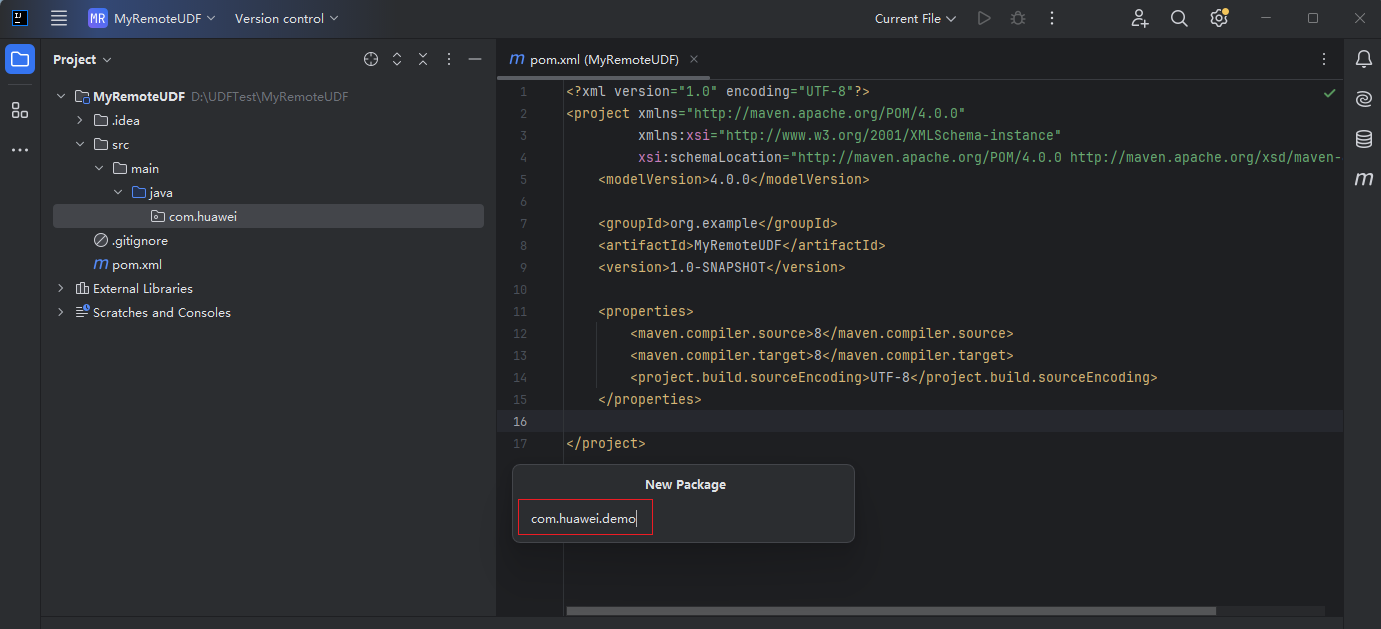Click green inspection checkmark in editor
This screenshot has width=1381, height=629.
pos(1329,92)
